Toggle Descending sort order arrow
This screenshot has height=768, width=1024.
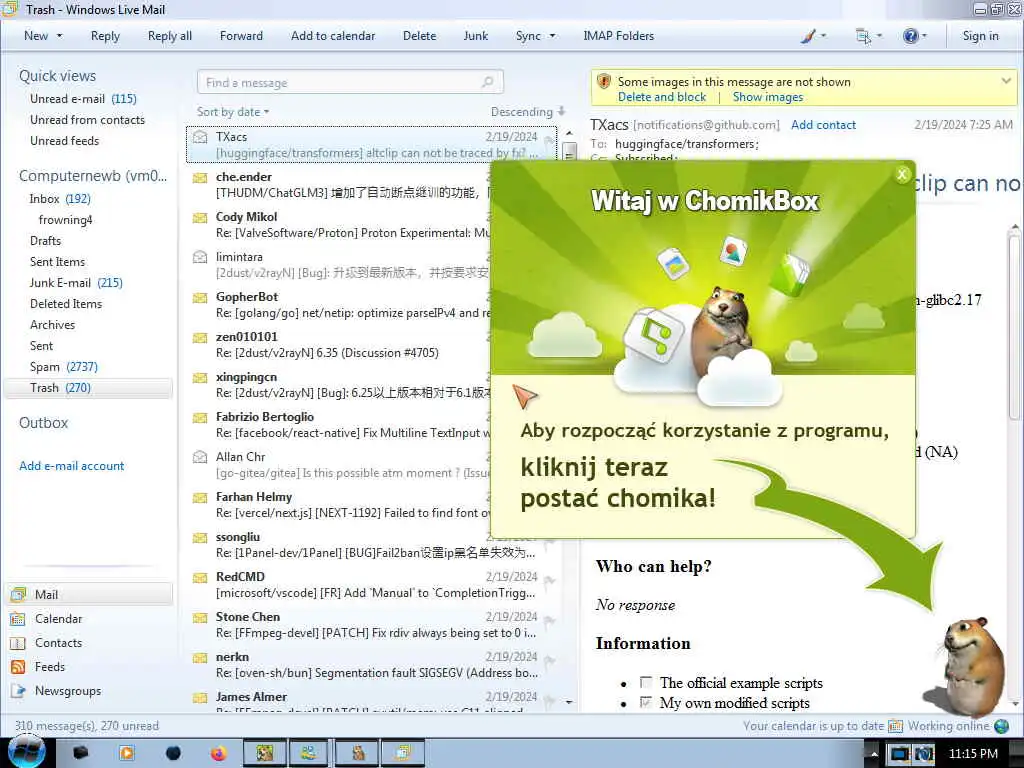coord(562,112)
